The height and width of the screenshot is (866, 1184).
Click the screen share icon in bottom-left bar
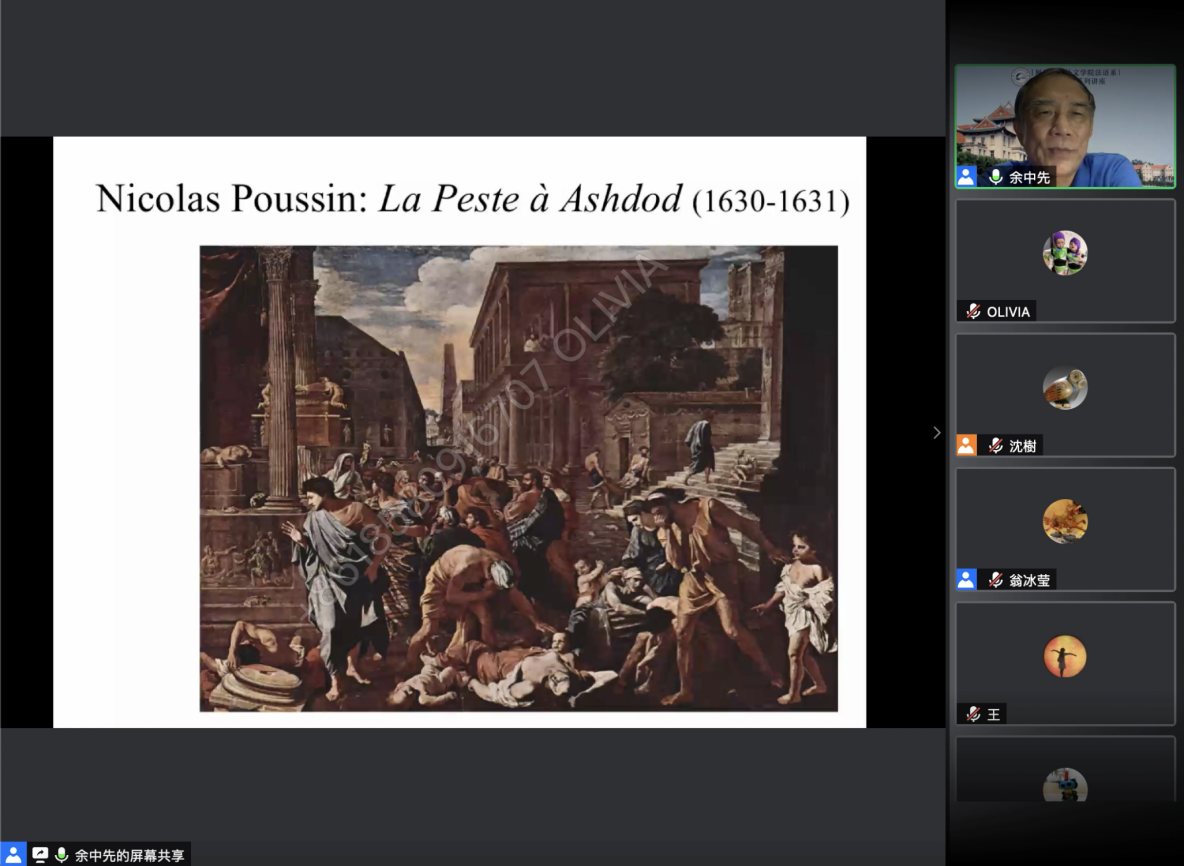pos(40,855)
